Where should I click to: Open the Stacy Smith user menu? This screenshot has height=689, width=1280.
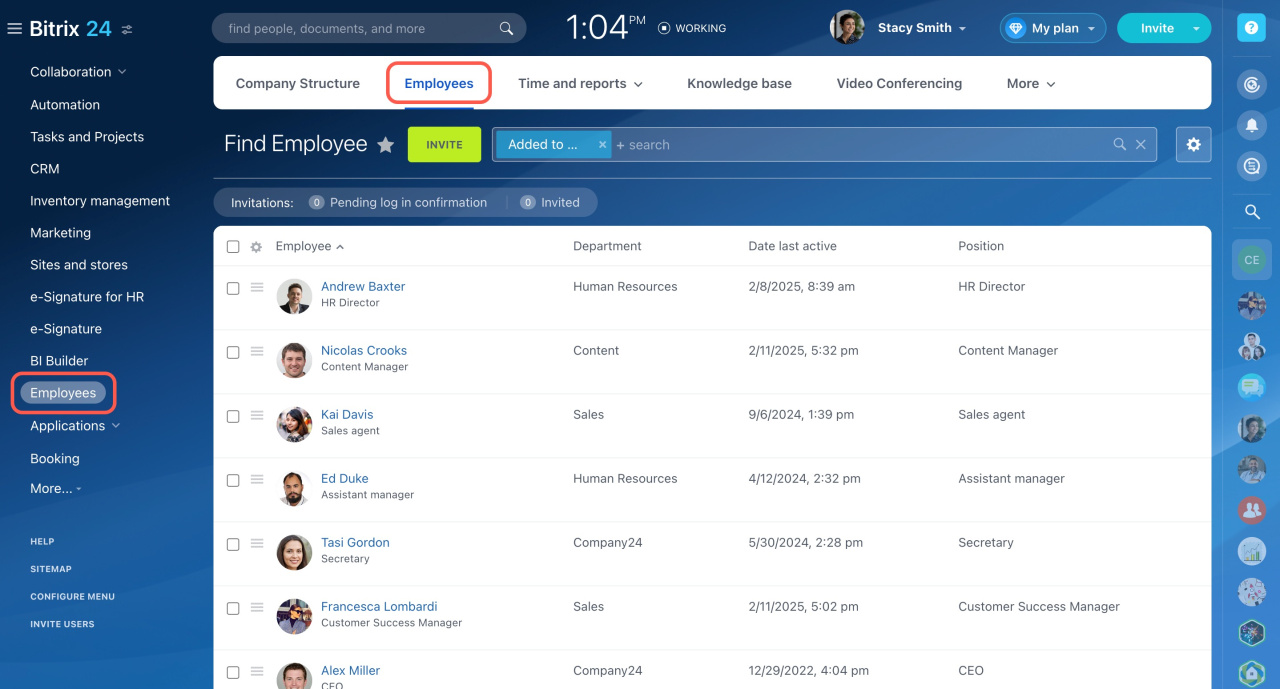pos(922,28)
